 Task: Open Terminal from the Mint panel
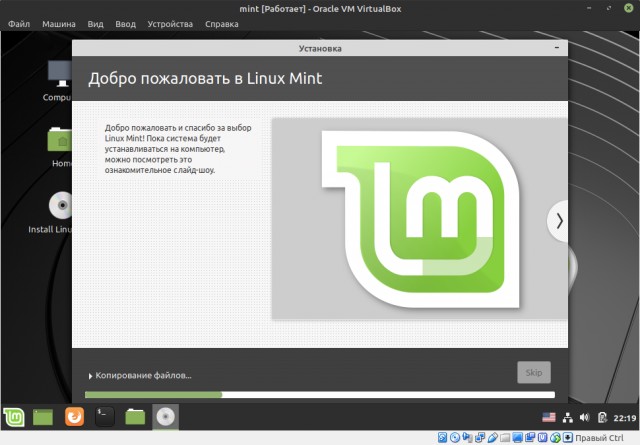click(105, 417)
